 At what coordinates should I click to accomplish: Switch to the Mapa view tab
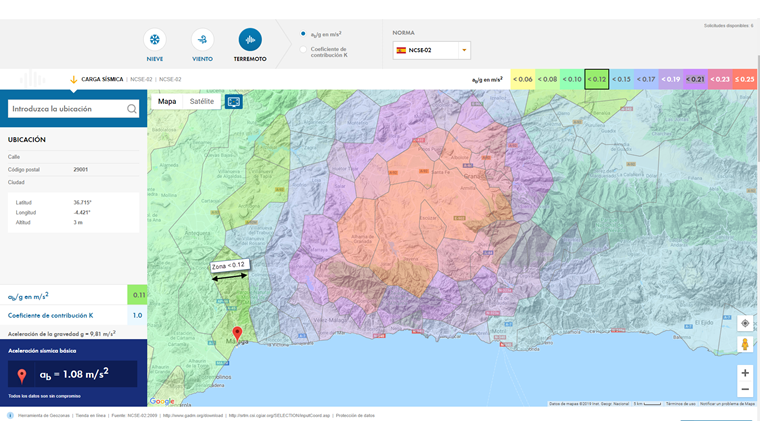(167, 101)
